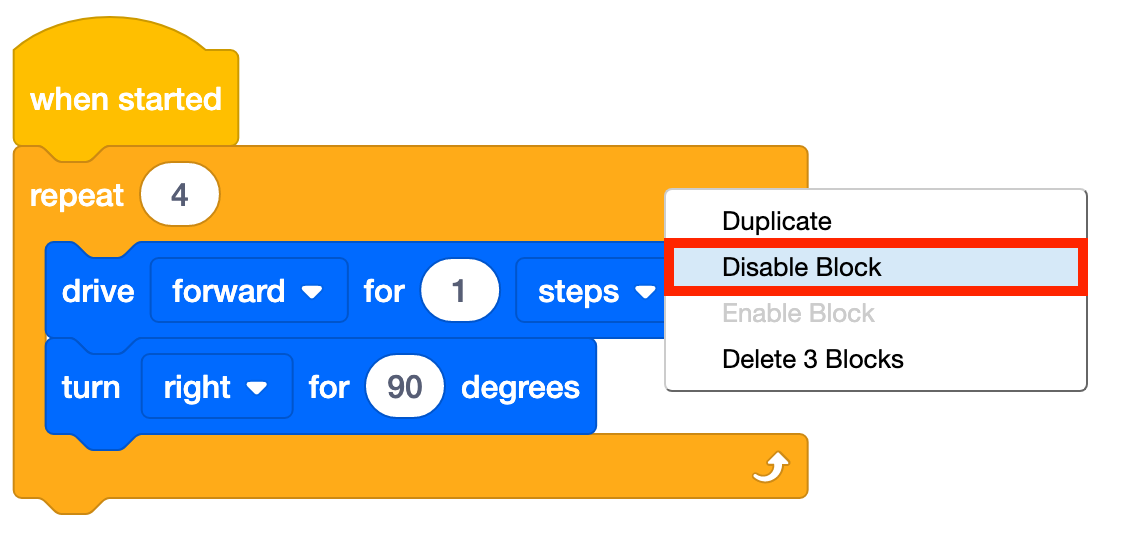Click the "for" text in the drive block
This screenshot has width=1124, height=534.
point(384,292)
